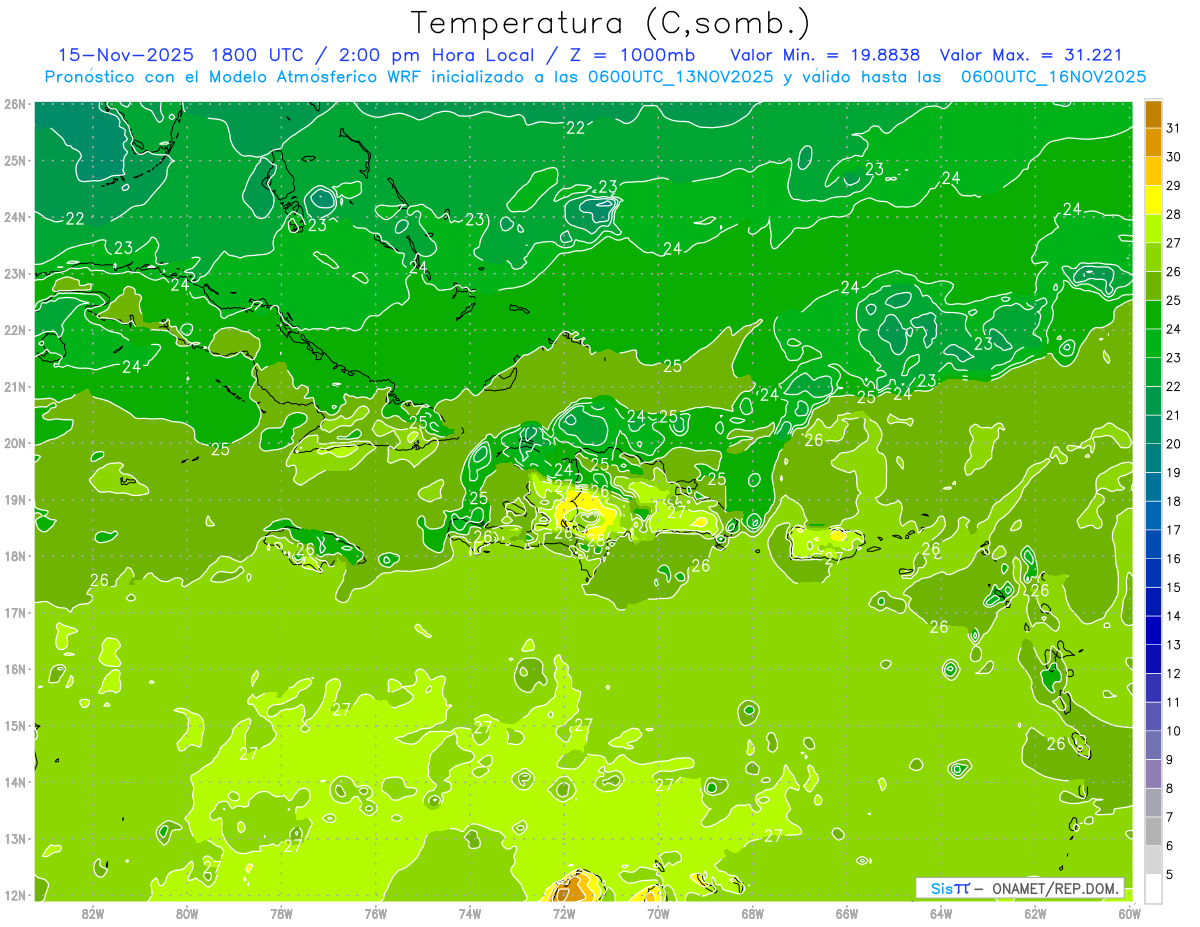Click the dark blue swatch between legend values 13 and 14
The image size is (1200, 927).
1153,629
